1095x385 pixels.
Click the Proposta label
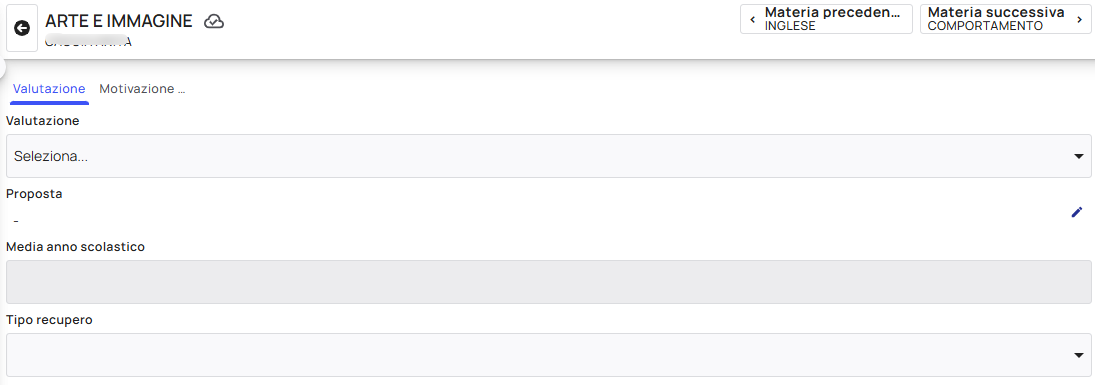pos(34,194)
